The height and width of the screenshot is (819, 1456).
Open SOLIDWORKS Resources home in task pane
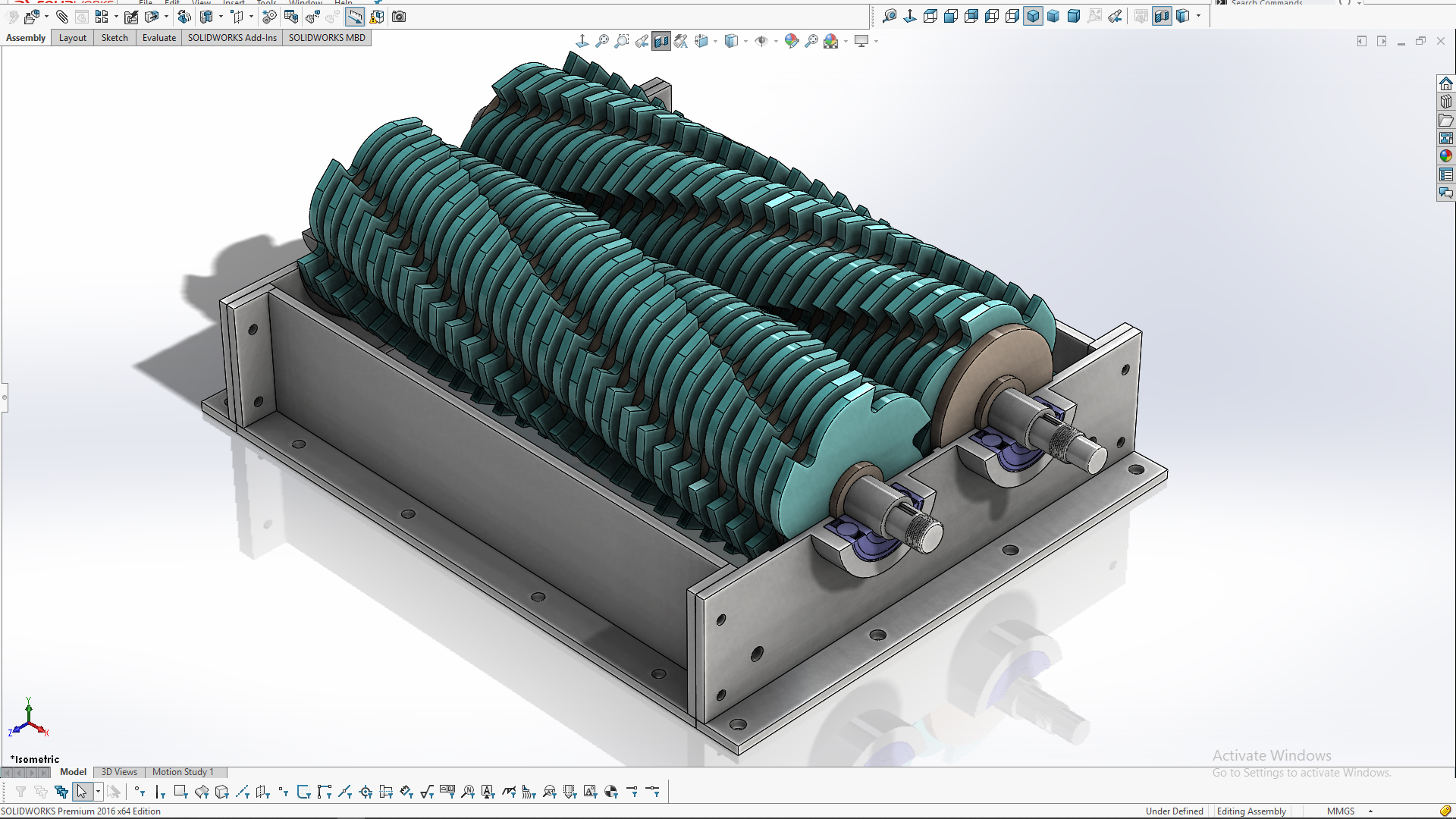(1446, 83)
